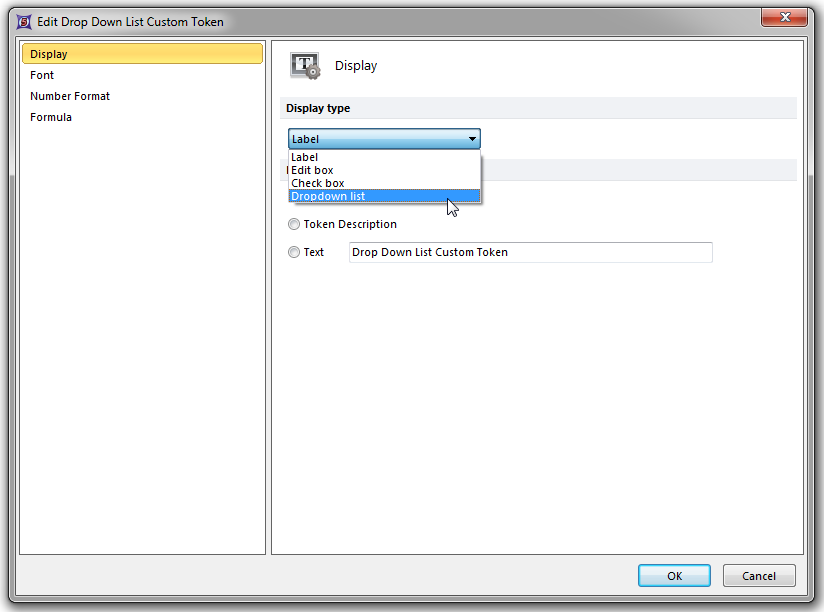Click the arrow on the Display type dropdown

472,139
